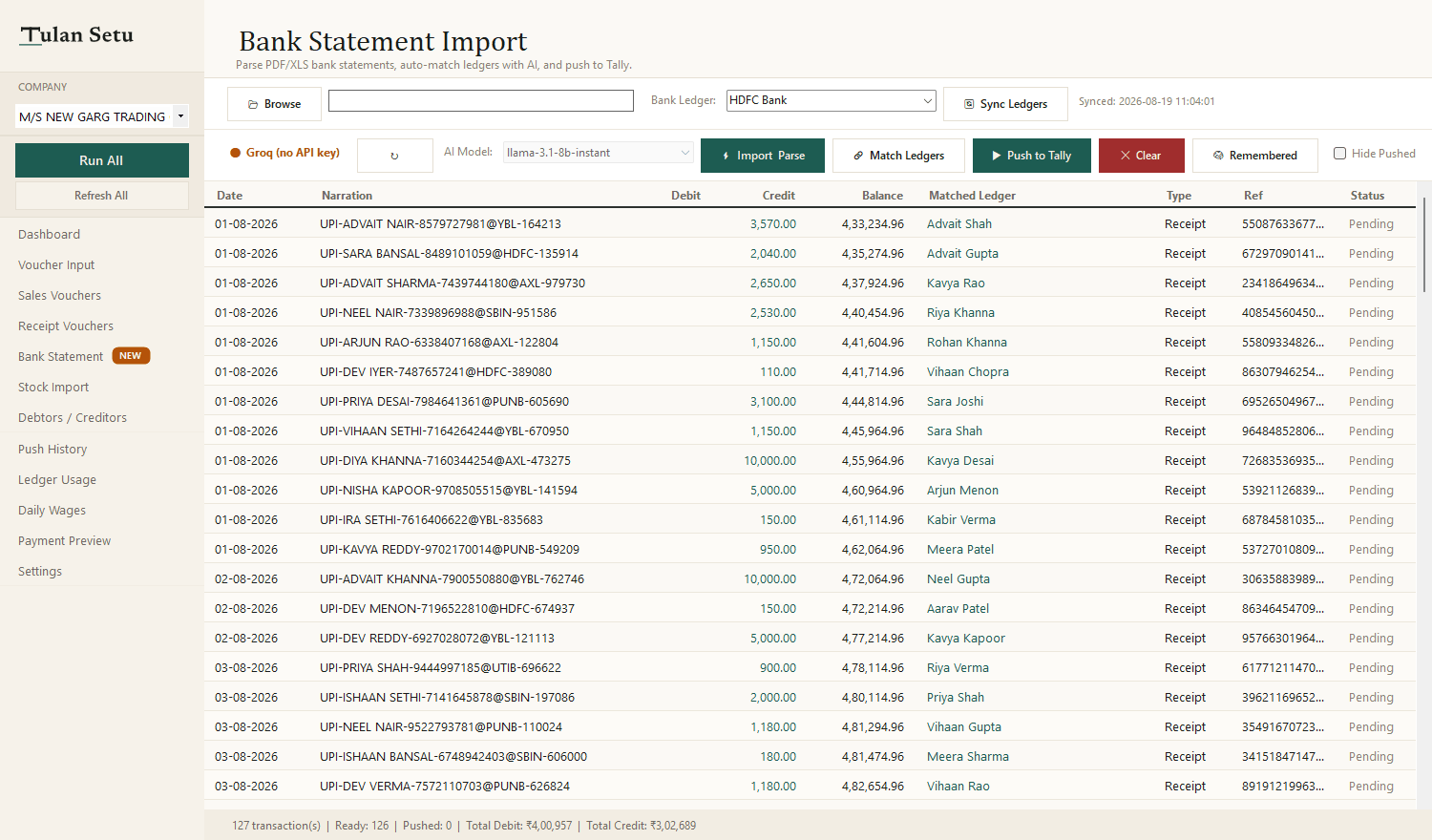Click the Sync Ledgers button
Screen dimensions: 1432x840
click(1005, 104)
